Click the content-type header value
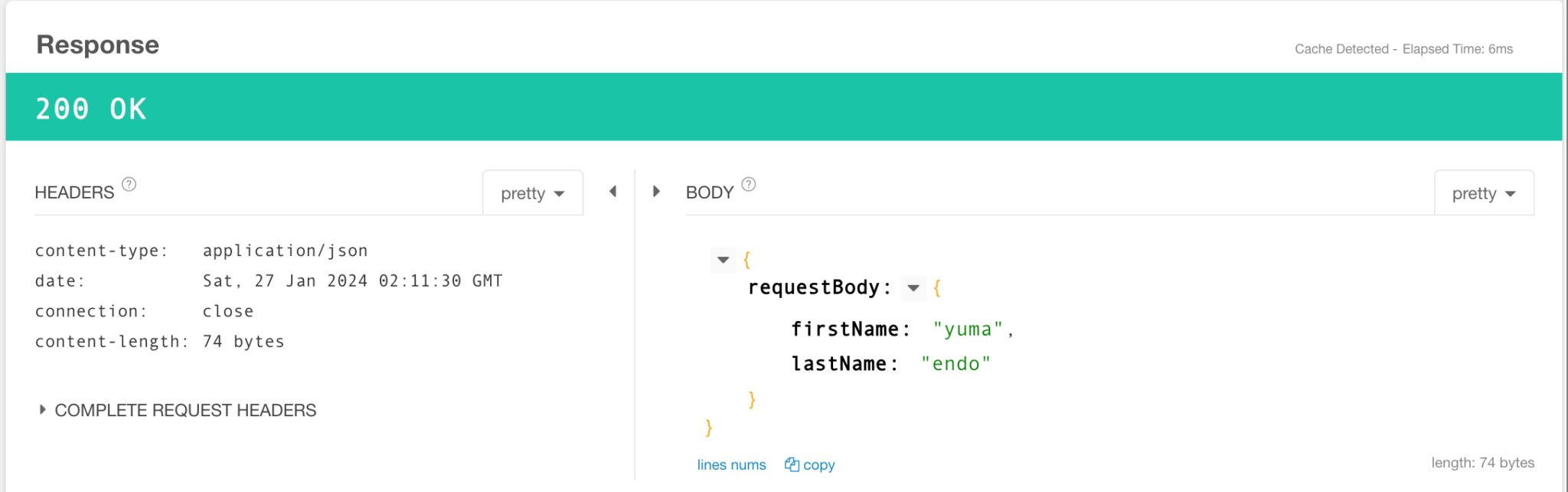 [x=285, y=251]
